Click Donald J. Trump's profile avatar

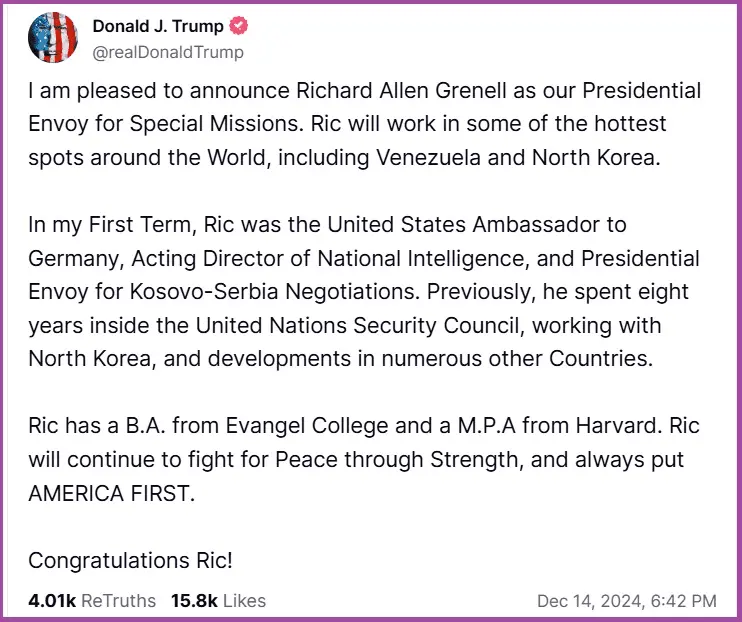[x=50, y=40]
